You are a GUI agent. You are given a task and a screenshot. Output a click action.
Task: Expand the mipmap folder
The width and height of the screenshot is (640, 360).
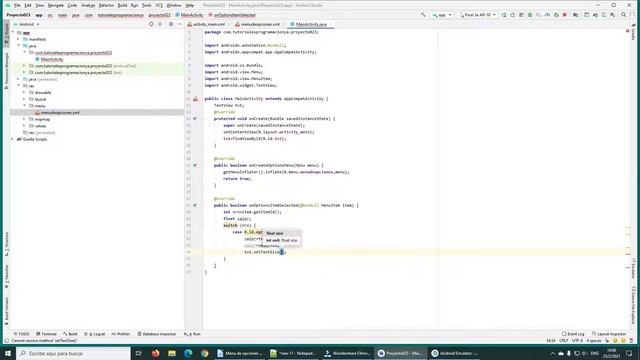click(24, 119)
